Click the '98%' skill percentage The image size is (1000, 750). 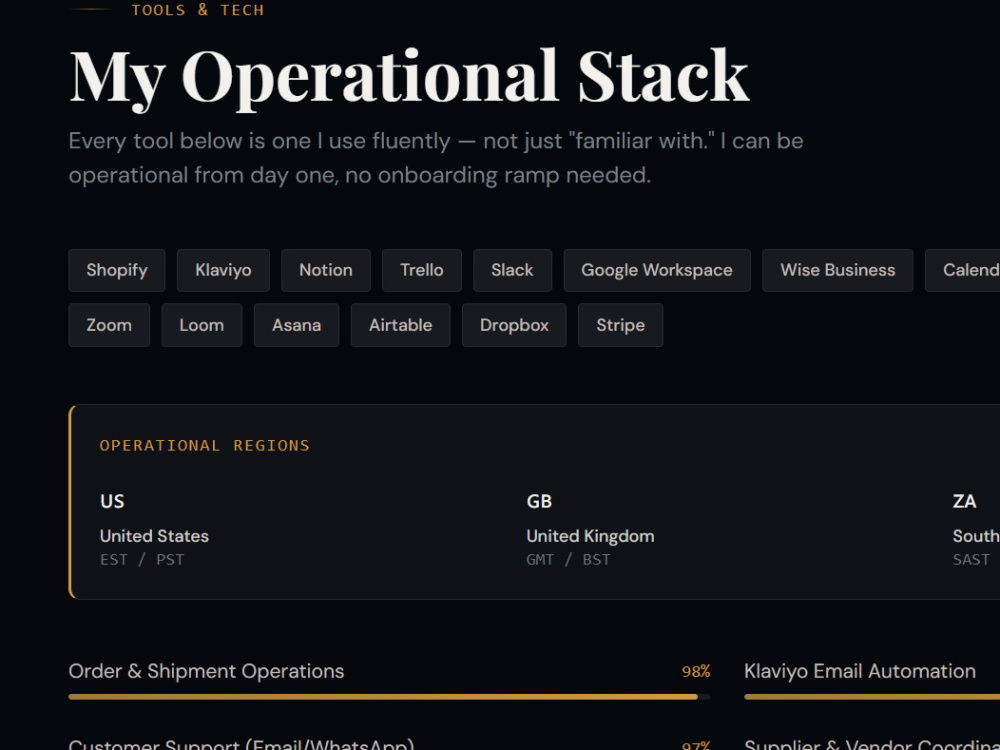(696, 672)
